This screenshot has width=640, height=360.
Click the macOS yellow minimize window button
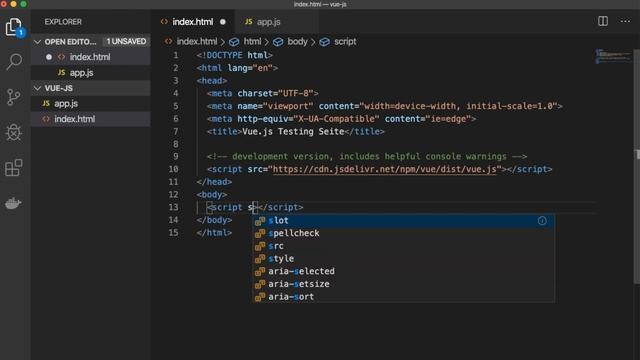point(13,4)
